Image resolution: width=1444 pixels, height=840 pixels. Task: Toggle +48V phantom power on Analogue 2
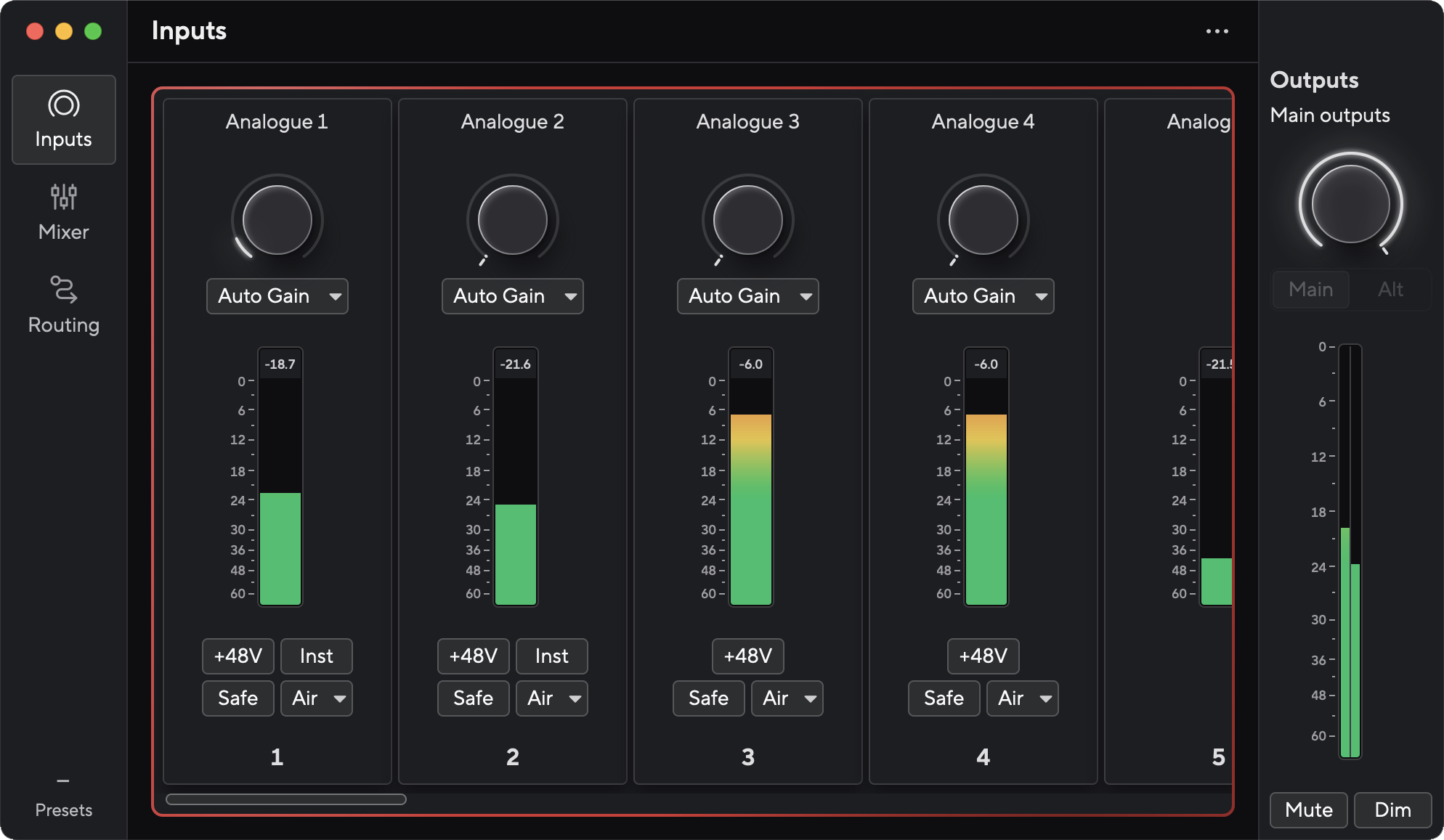click(474, 656)
